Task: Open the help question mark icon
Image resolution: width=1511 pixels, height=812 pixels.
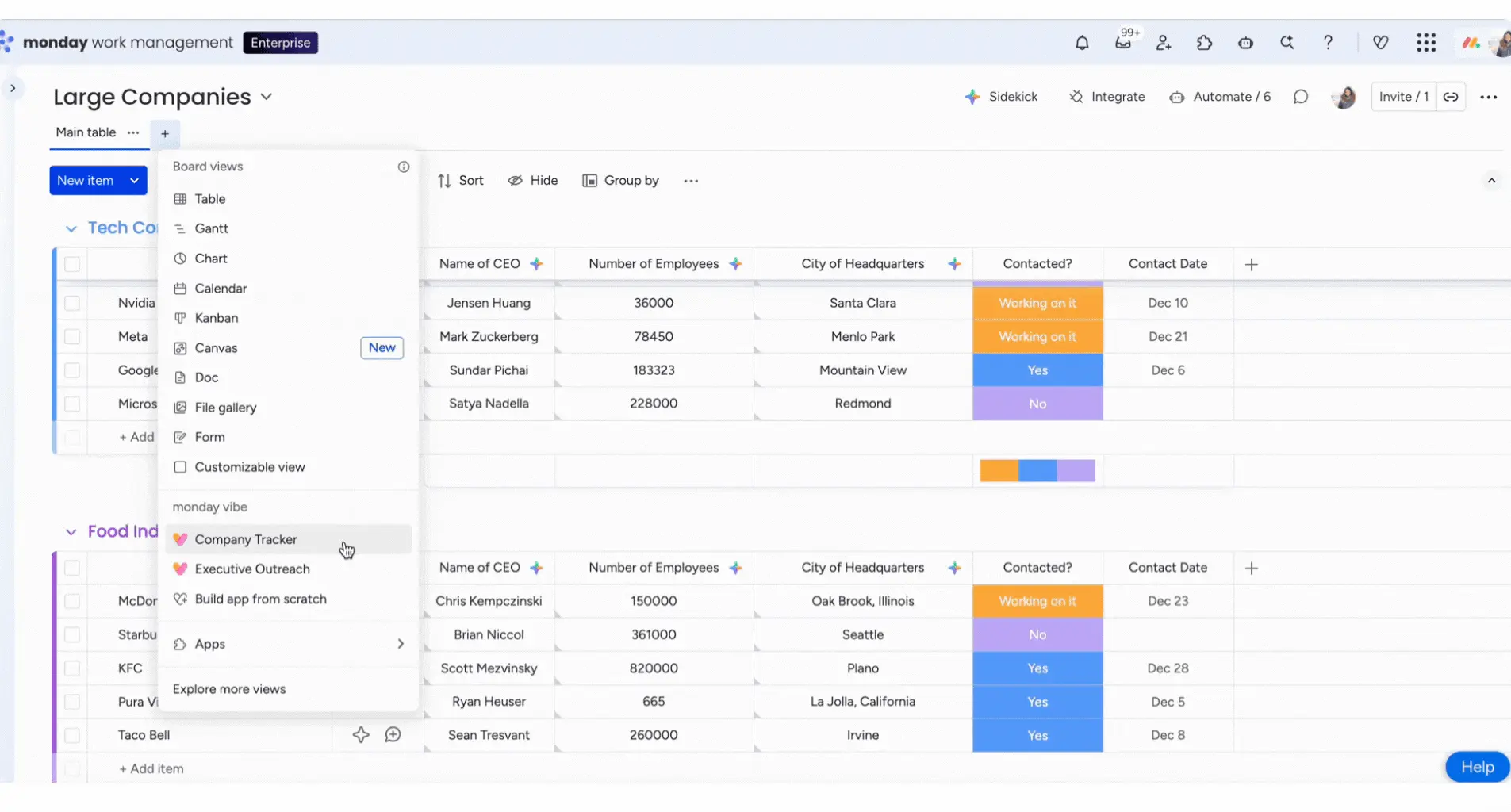Action: click(x=1328, y=43)
